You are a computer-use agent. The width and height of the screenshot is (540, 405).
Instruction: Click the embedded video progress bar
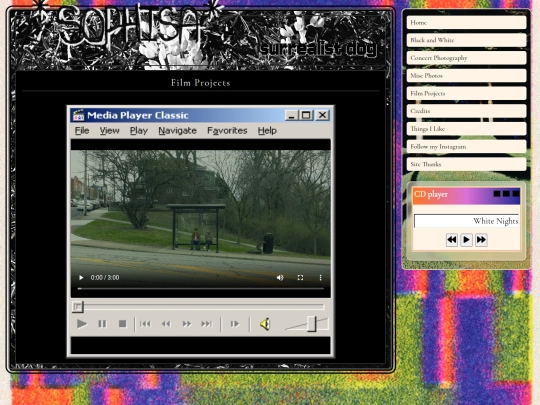(200, 289)
